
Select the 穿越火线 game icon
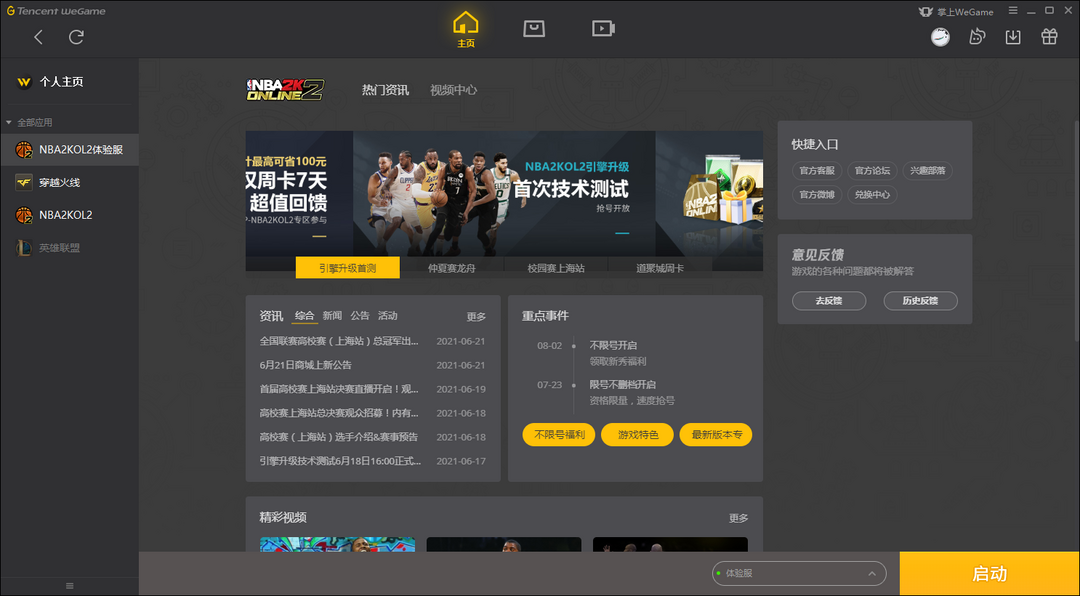24,183
